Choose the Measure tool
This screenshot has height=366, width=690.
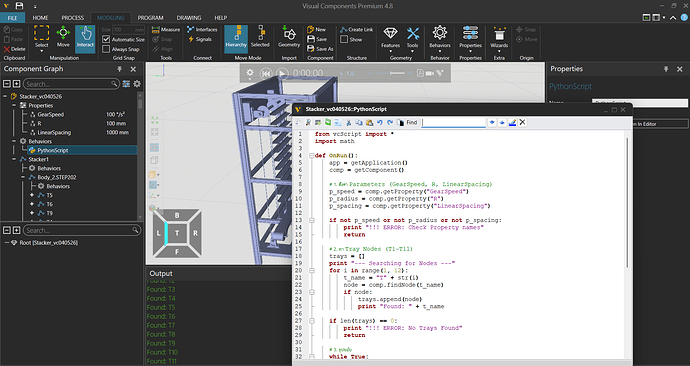(x=165, y=29)
